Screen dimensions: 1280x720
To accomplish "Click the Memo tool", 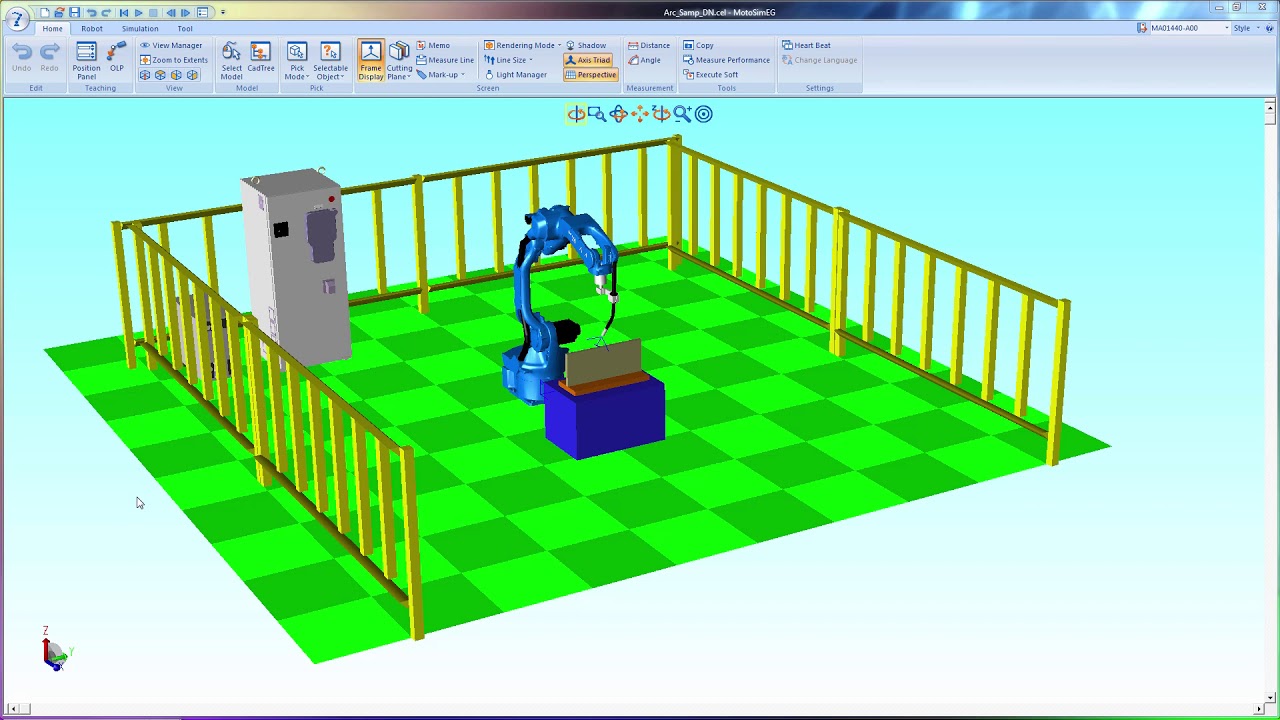I will click(433, 45).
